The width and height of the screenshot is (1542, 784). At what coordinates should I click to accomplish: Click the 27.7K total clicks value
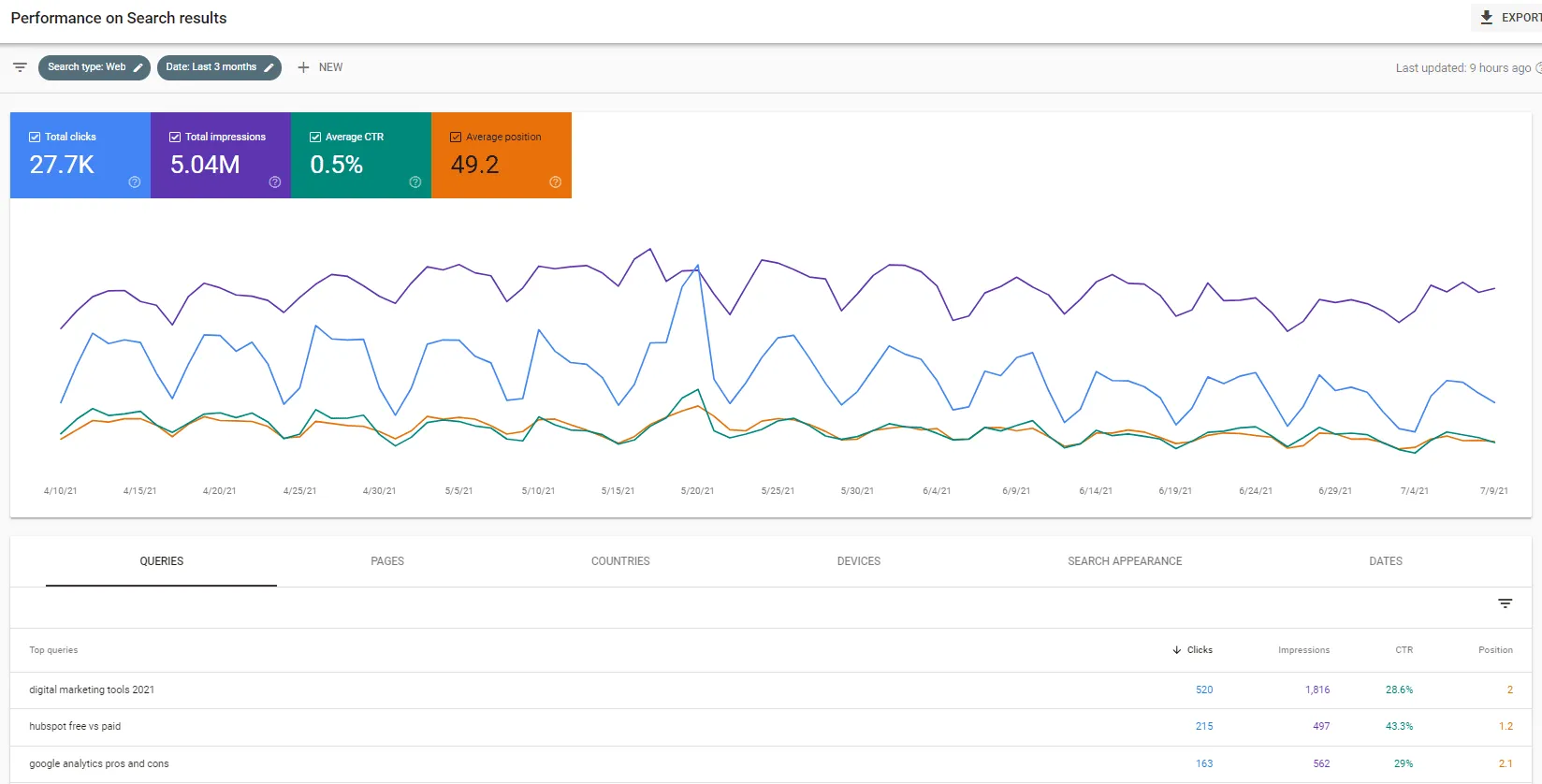[x=62, y=165]
